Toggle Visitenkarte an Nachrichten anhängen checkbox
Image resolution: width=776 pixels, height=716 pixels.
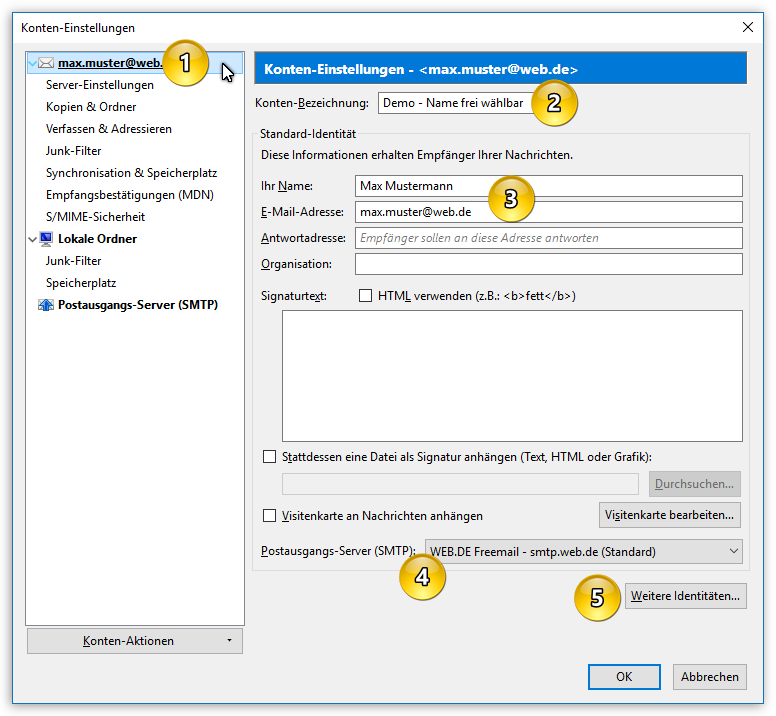(x=269, y=516)
